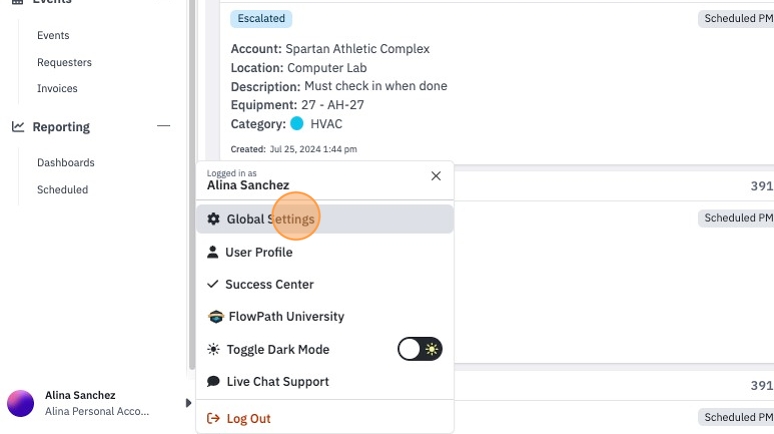Open Scheduled under Reporting
This screenshot has width=774, height=434.
(63, 190)
